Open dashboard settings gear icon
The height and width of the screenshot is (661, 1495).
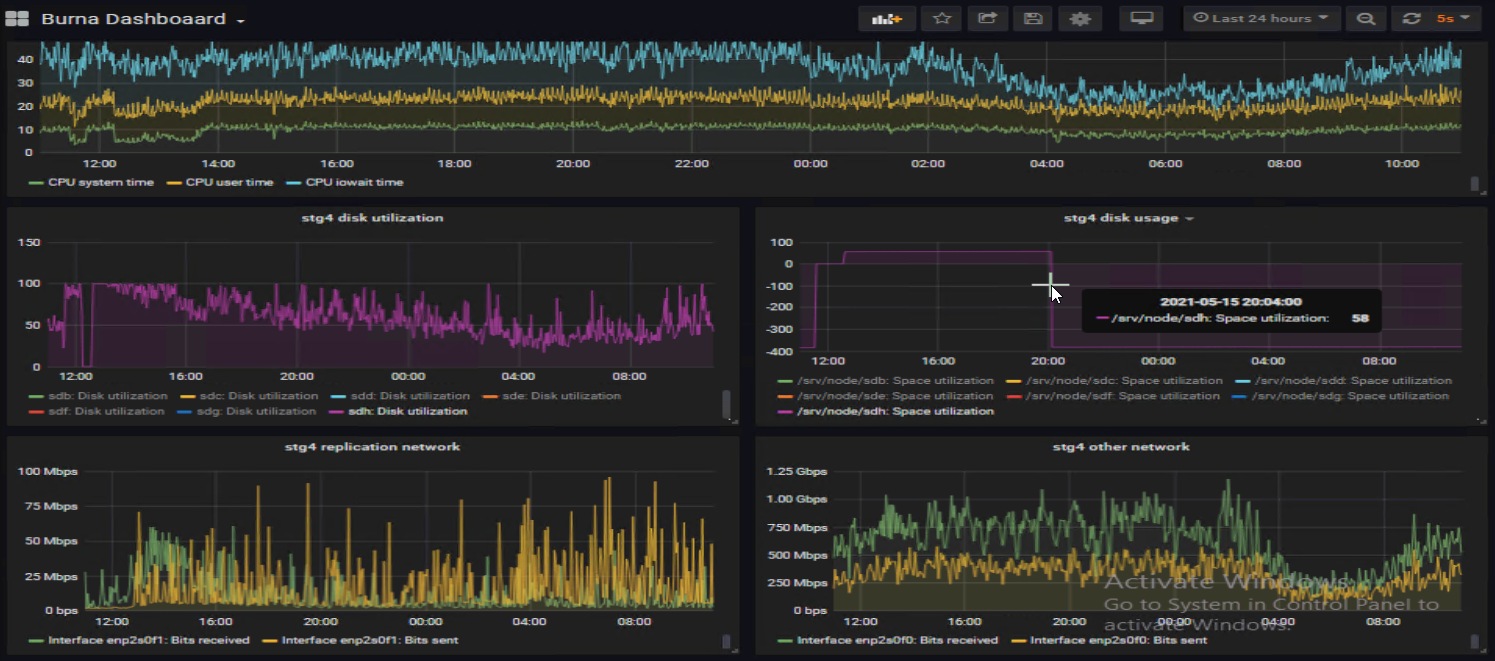[x=1079, y=19]
